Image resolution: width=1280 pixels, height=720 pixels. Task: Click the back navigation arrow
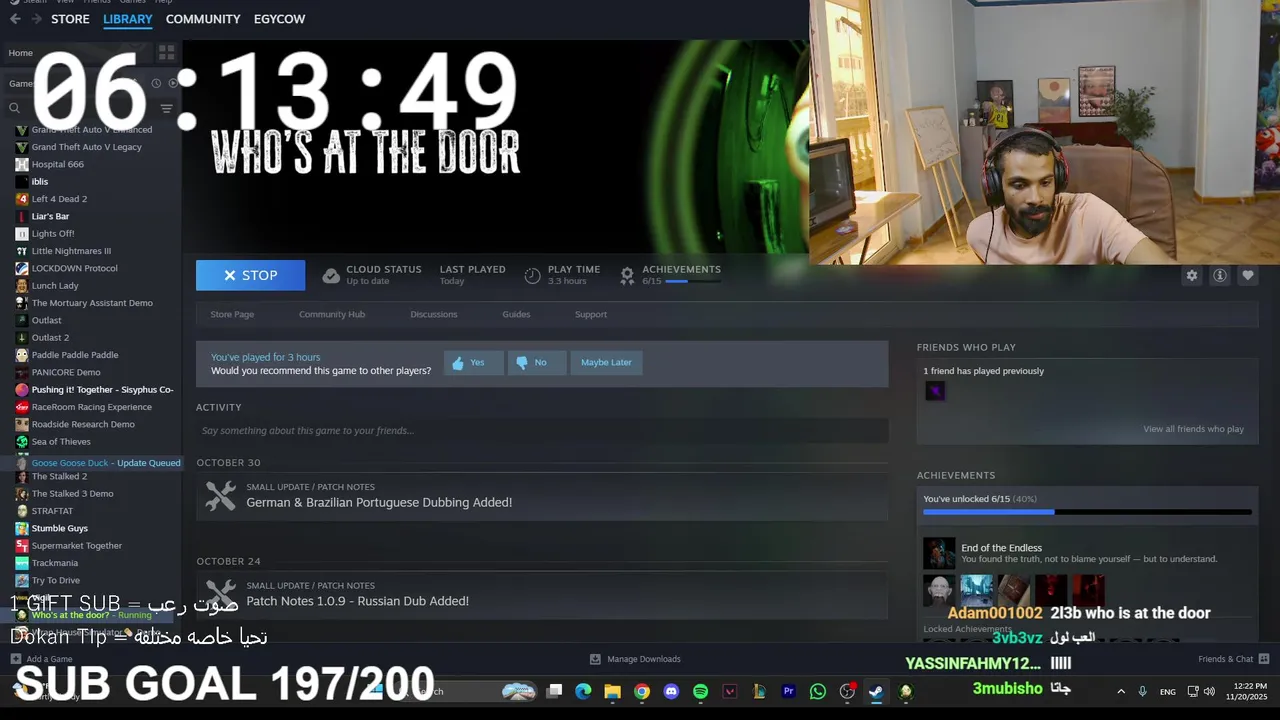coord(15,19)
